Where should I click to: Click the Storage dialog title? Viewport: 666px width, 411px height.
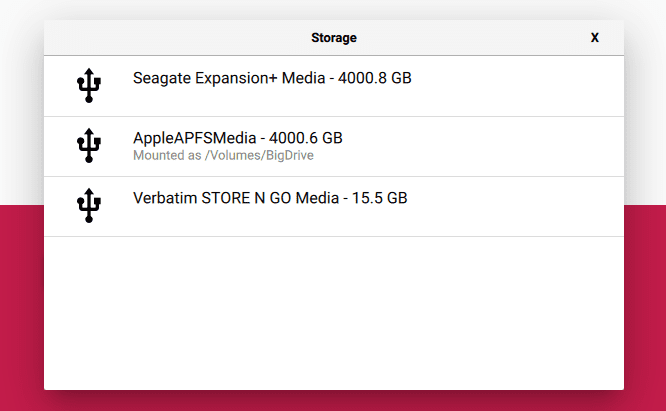(x=334, y=38)
